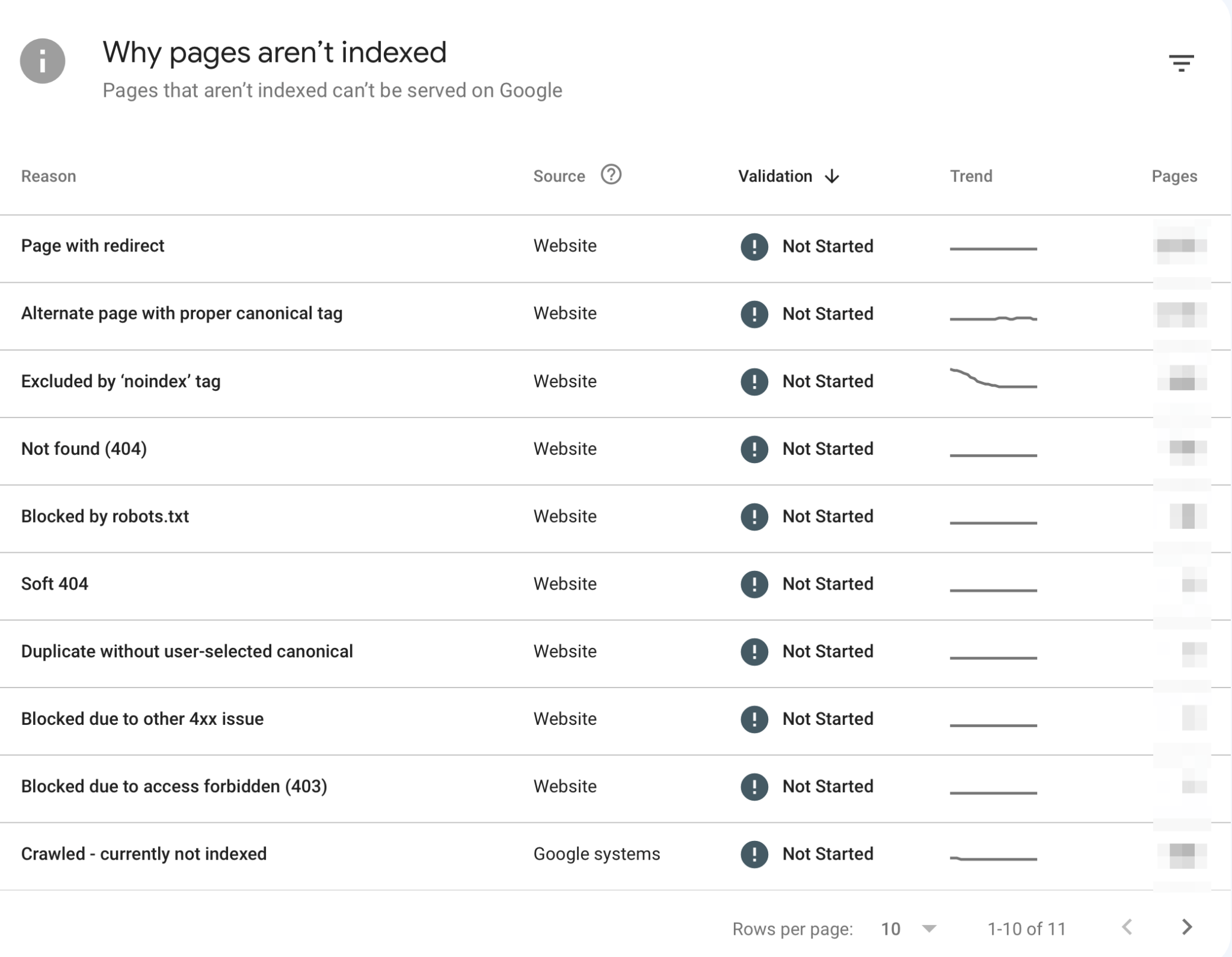Screen dimensions: 1232x957
Task: Open the Blocked due to access forbidden (403) row
Action: coord(174,786)
